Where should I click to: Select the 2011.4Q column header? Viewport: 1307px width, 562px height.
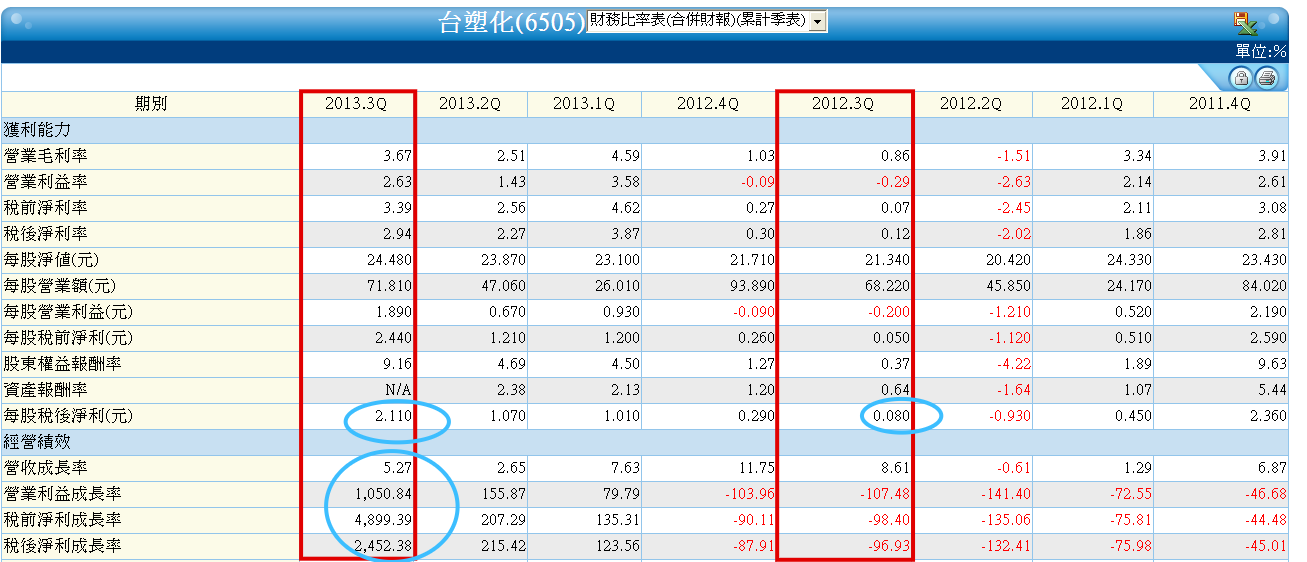[1220, 104]
